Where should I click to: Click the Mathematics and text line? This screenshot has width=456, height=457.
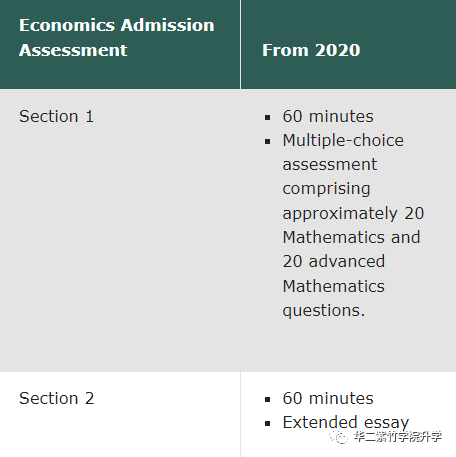[351, 237]
